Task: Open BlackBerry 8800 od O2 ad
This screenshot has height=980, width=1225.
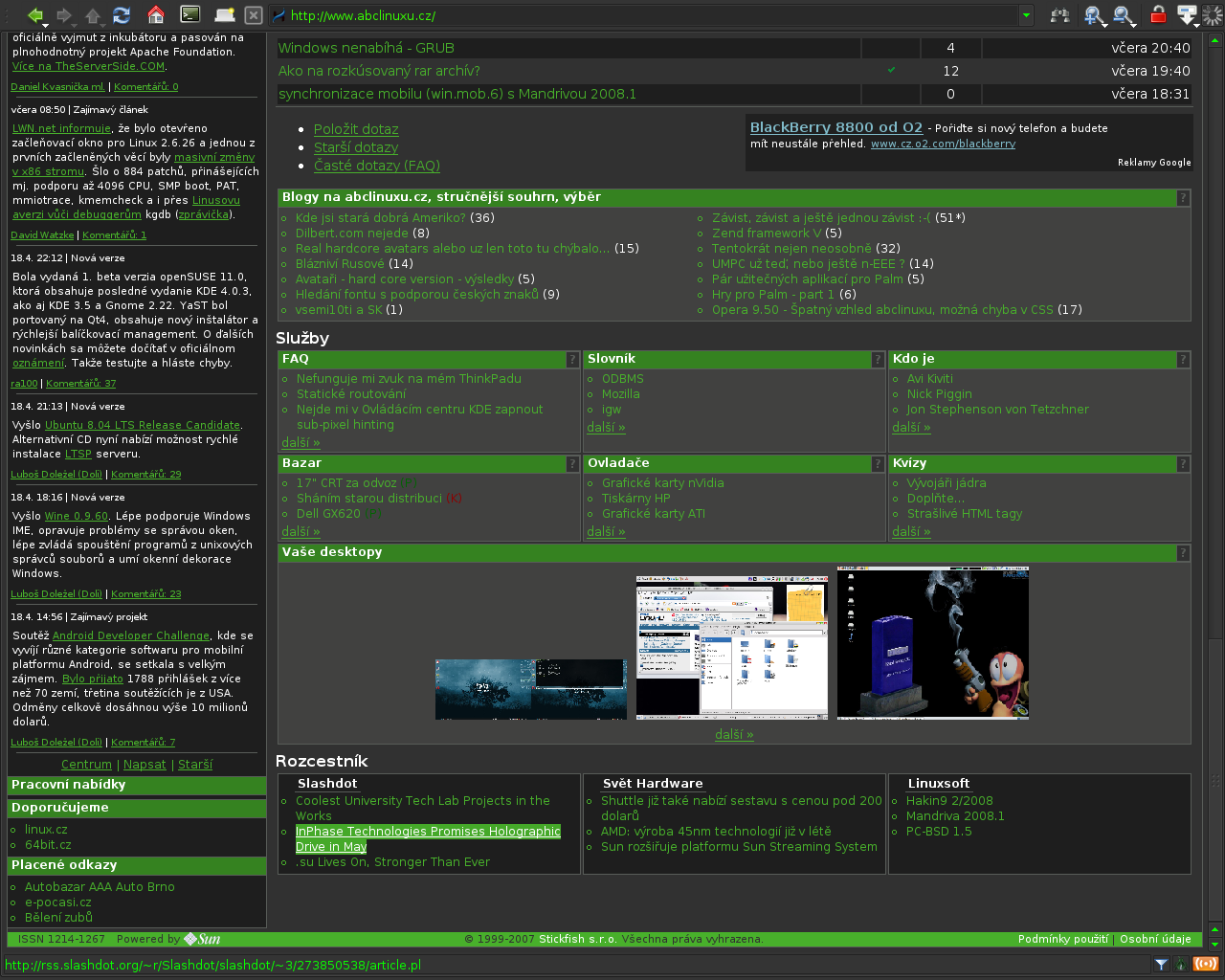Action: (x=836, y=127)
